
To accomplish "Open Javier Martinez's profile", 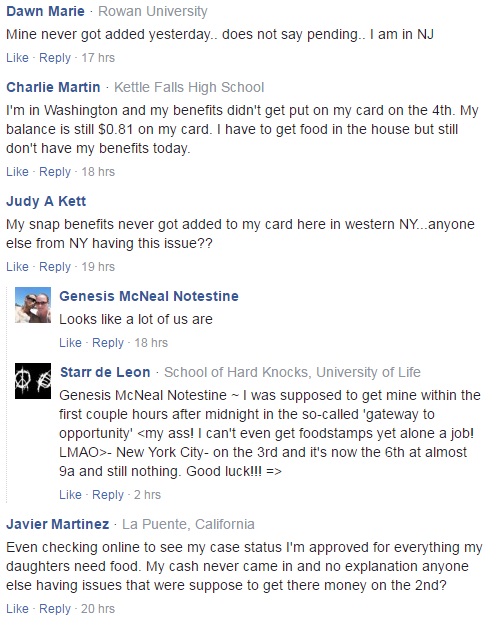I will tap(58, 524).
